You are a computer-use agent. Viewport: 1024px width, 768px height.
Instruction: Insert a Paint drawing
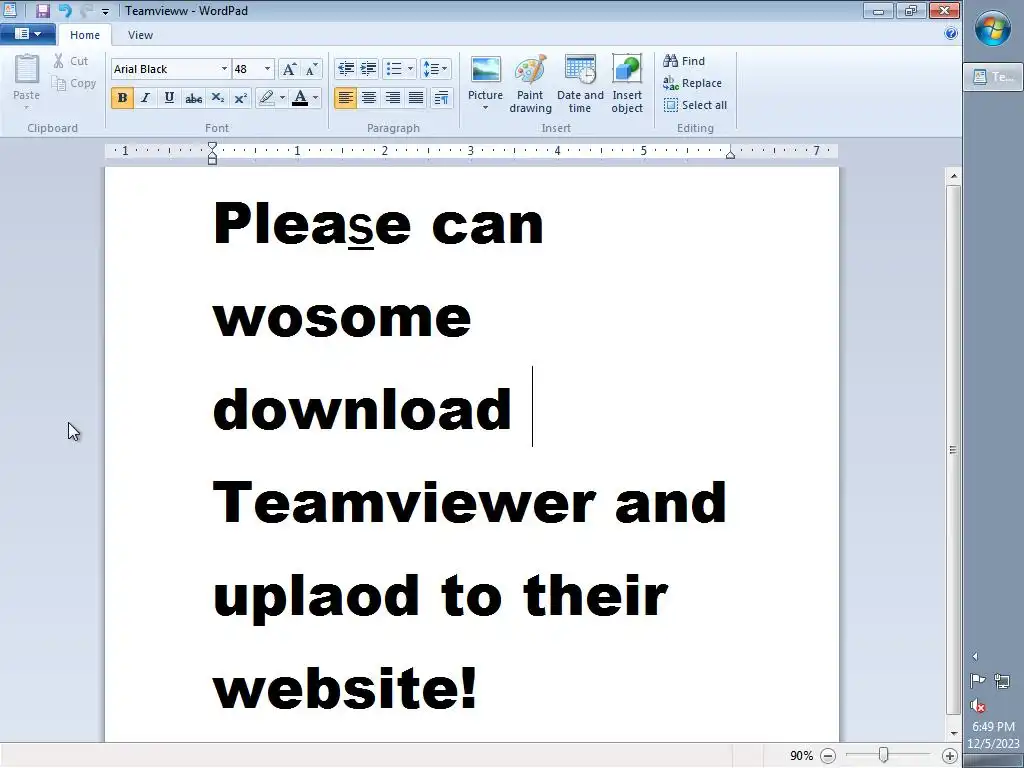pos(530,84)
